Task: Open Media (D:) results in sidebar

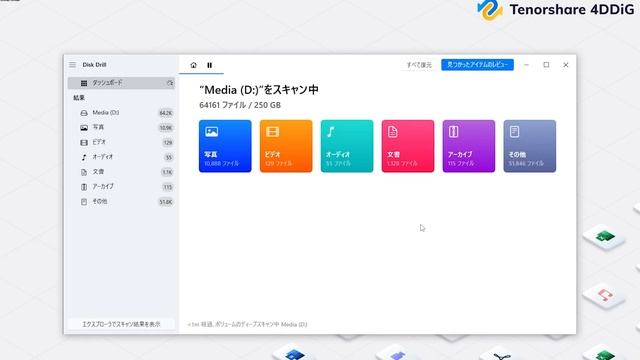Action: point(121,113)
